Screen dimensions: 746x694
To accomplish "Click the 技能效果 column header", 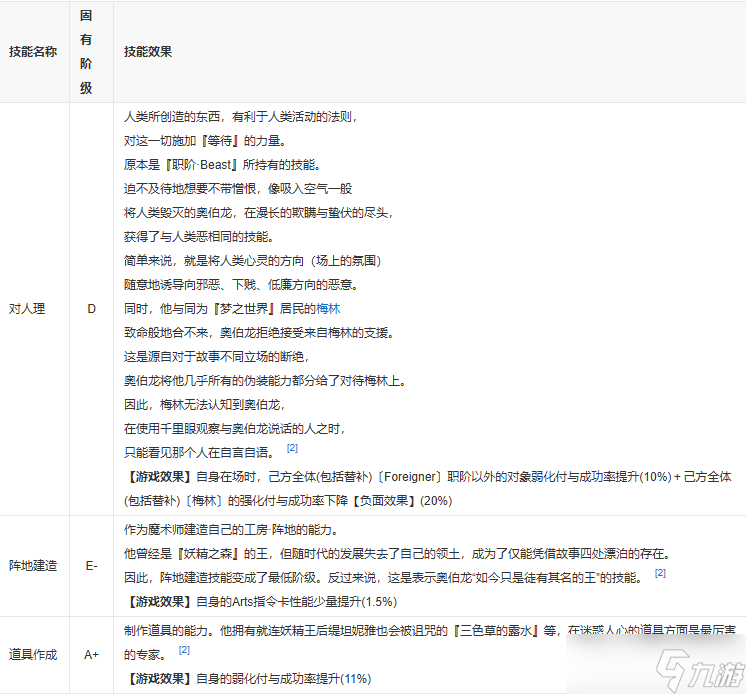I will pyautogui.click(x=148, y=51).
